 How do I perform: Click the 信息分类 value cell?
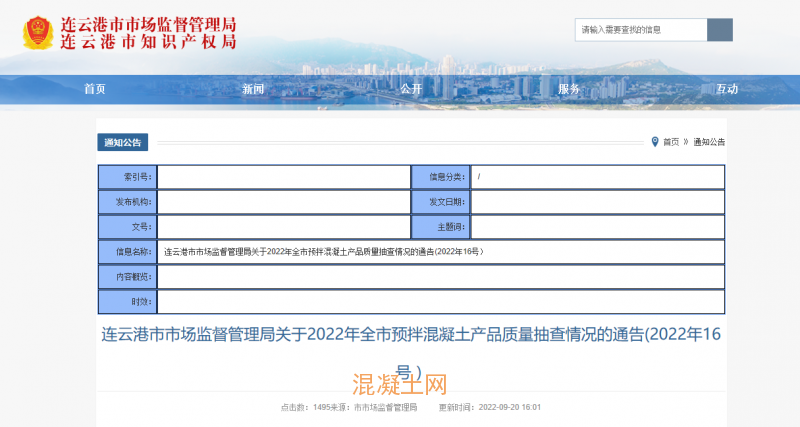(597, 177)
